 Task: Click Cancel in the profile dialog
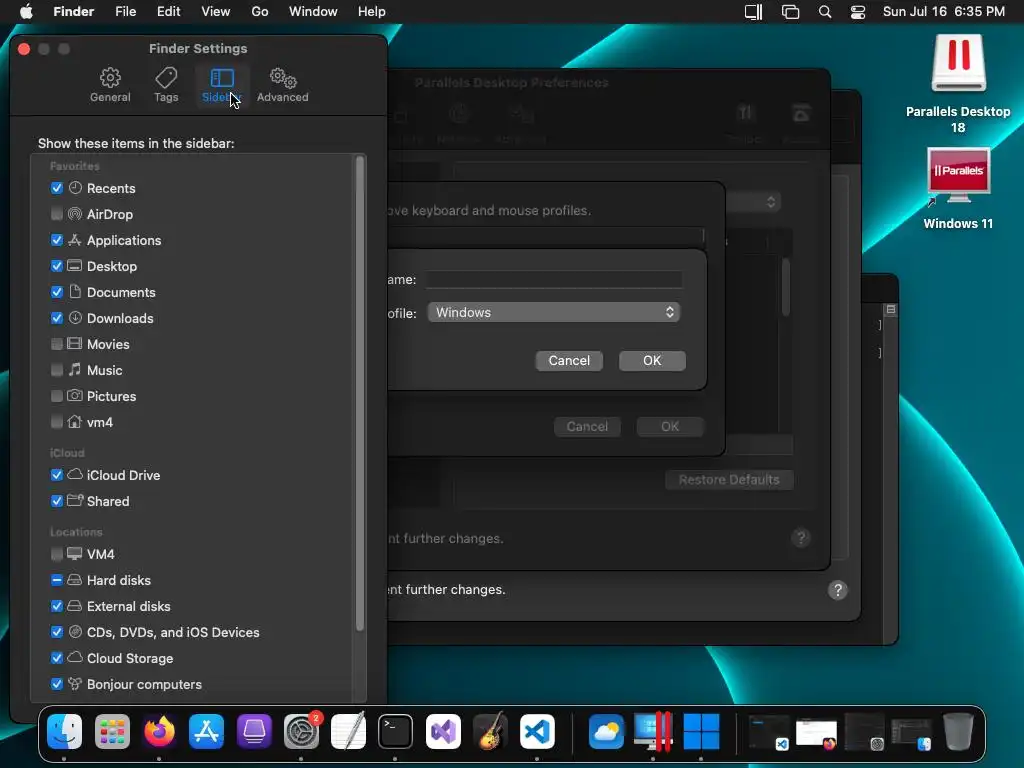569,360
